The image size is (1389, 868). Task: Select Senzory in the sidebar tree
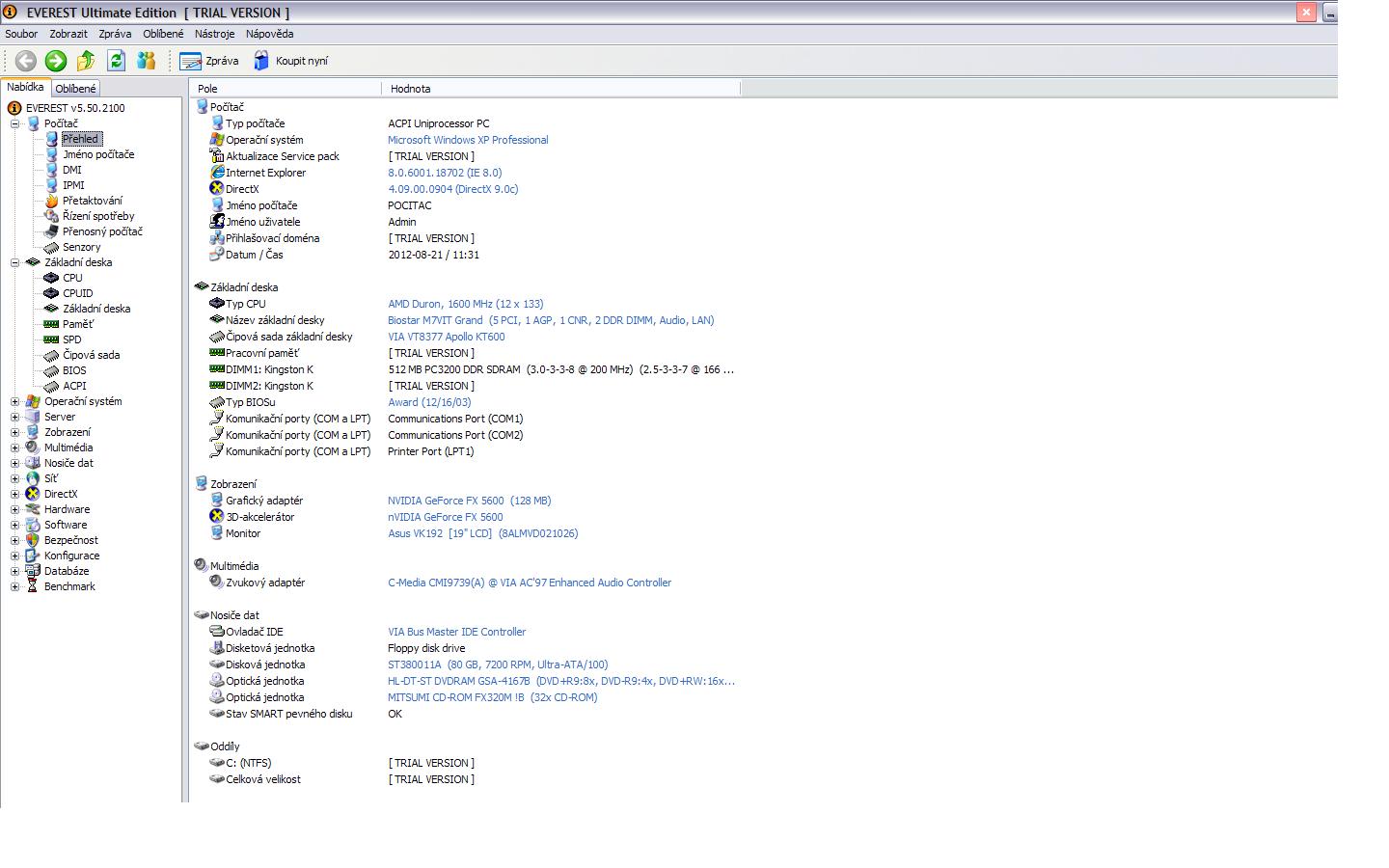point(81,247)
